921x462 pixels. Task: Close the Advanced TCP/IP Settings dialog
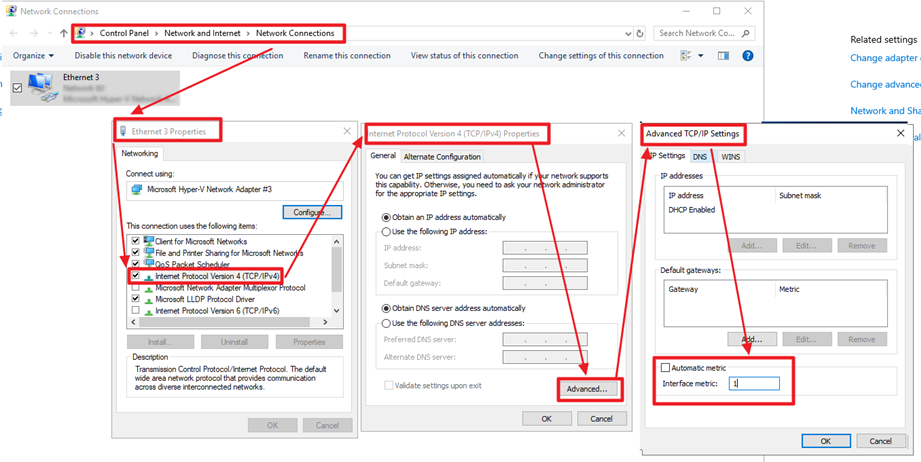pyautogui.click(x=901, y=134)
